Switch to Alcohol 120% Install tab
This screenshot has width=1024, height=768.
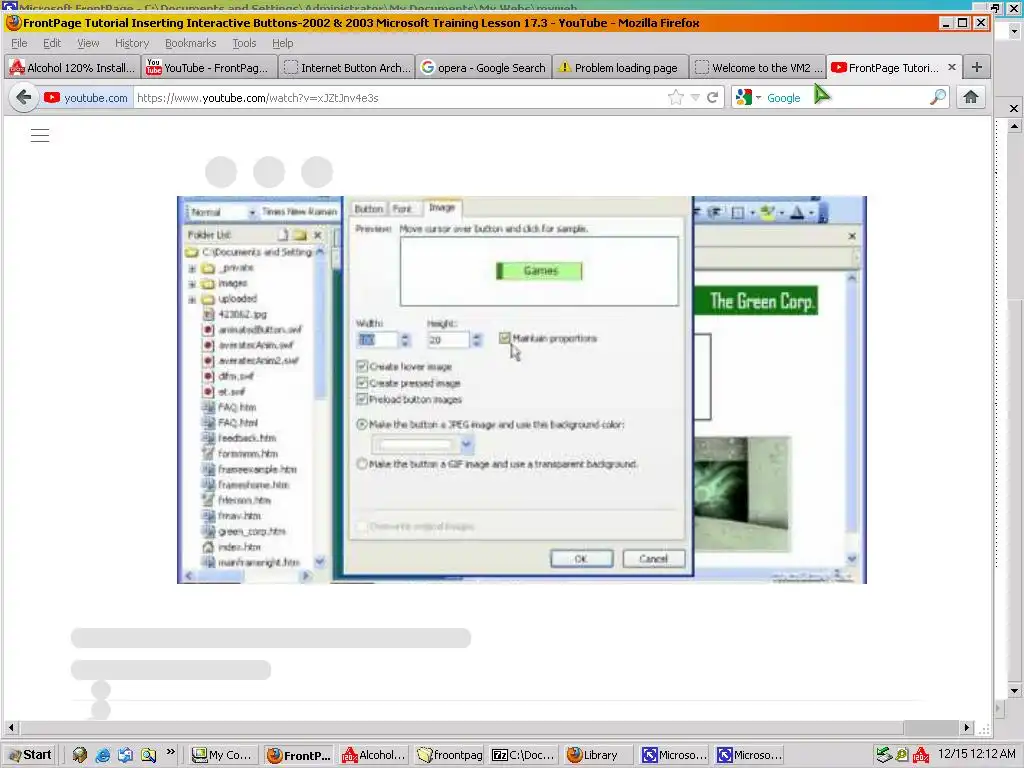click(x=72, y=68)
